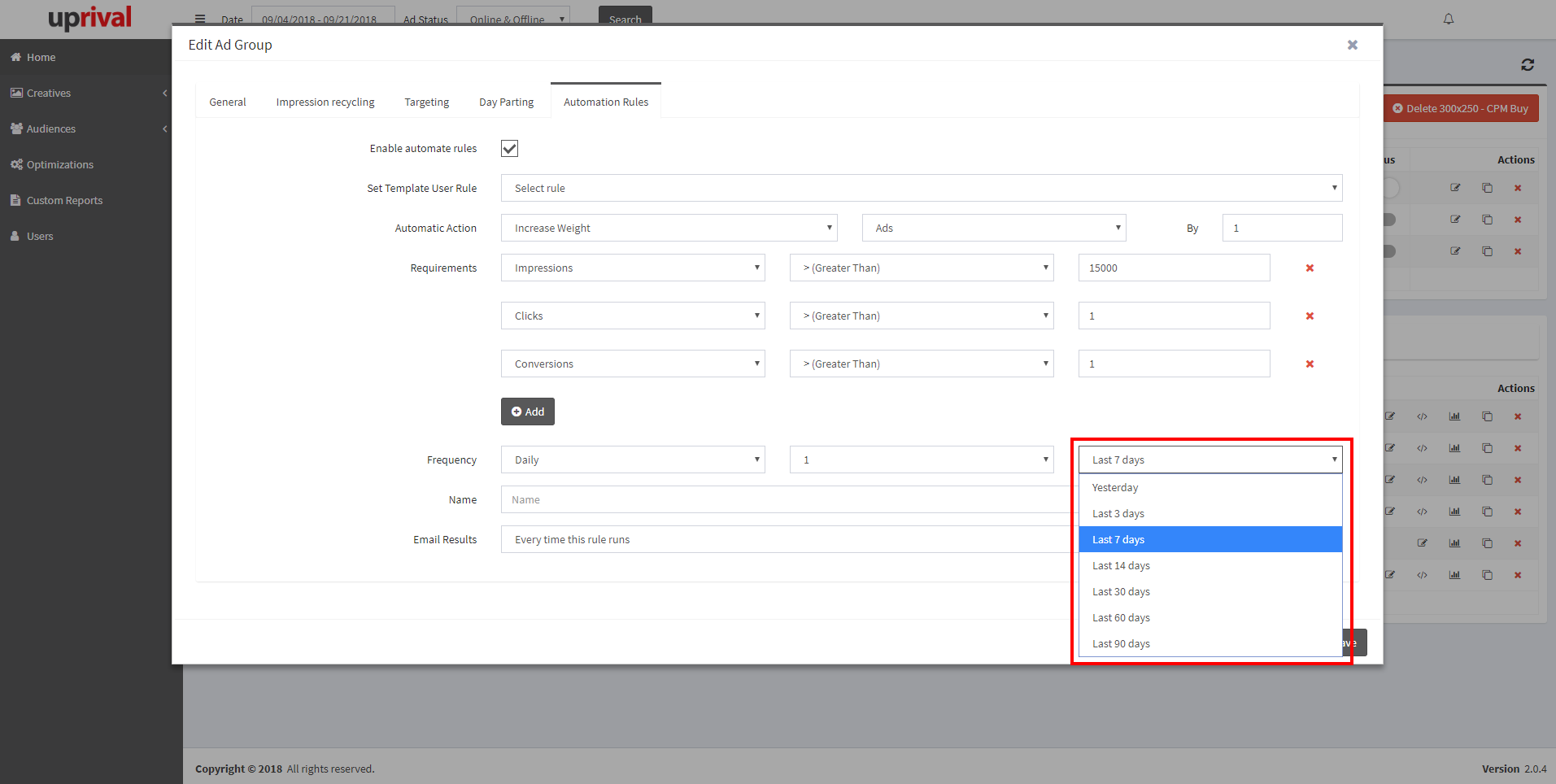Viewport: 1556px width, 784px height.
Task: Select Last 60 days option
Action: (x=1210, y=618)
